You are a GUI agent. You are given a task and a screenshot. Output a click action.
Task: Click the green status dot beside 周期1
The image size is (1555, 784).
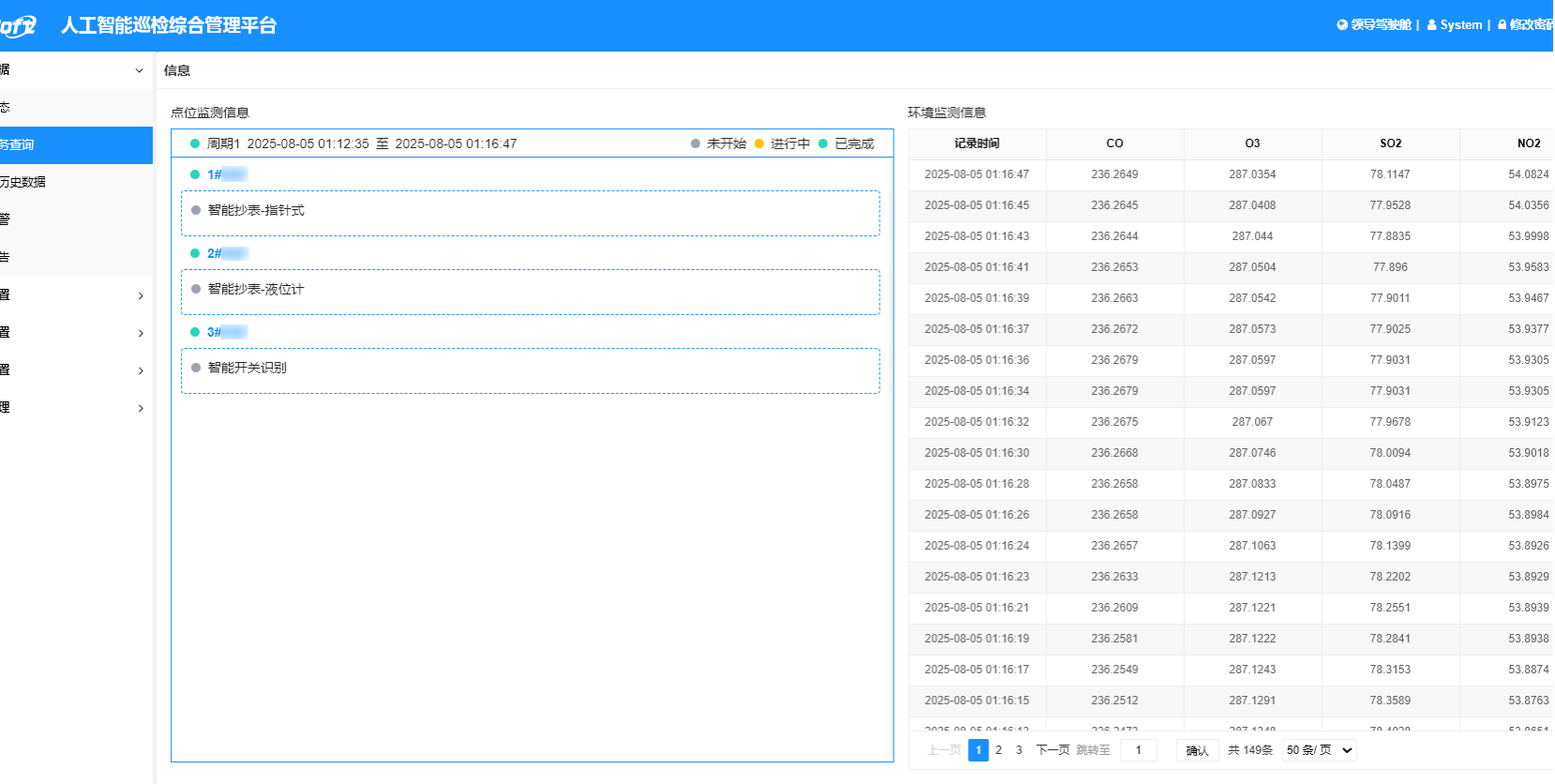click(x=195, y=143)
